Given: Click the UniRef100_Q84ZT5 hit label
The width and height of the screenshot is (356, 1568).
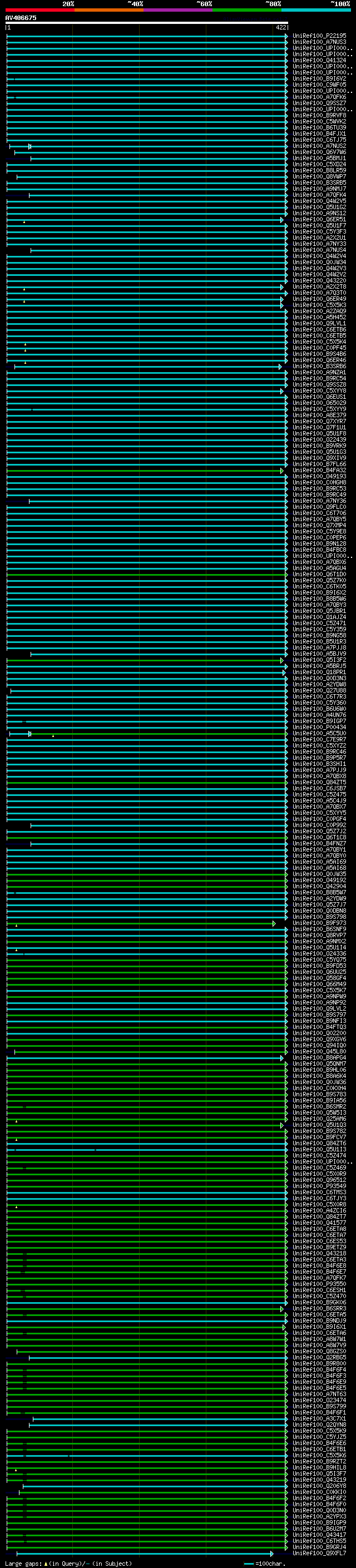Looking at the screenshot, I should (x=319, y=782).
